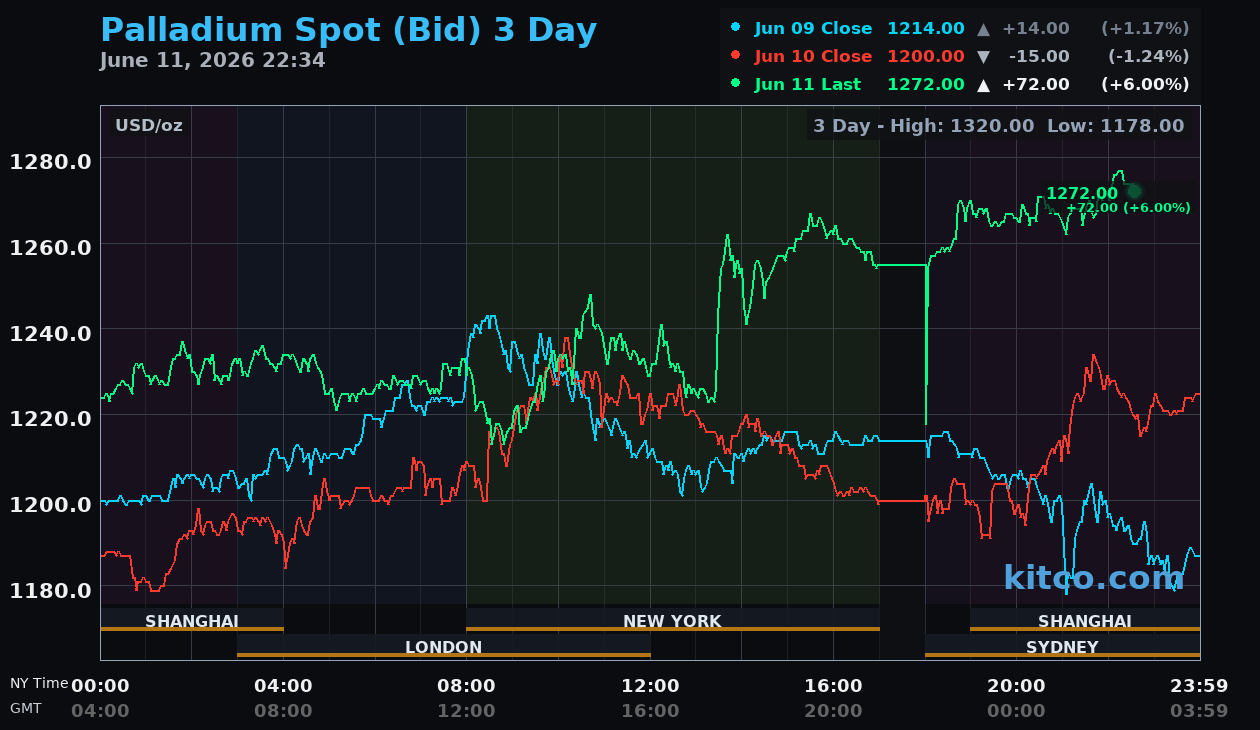Click the 1260.0 y-axis label
This screenshot has height=730, width=1260.
click(51, 247)
